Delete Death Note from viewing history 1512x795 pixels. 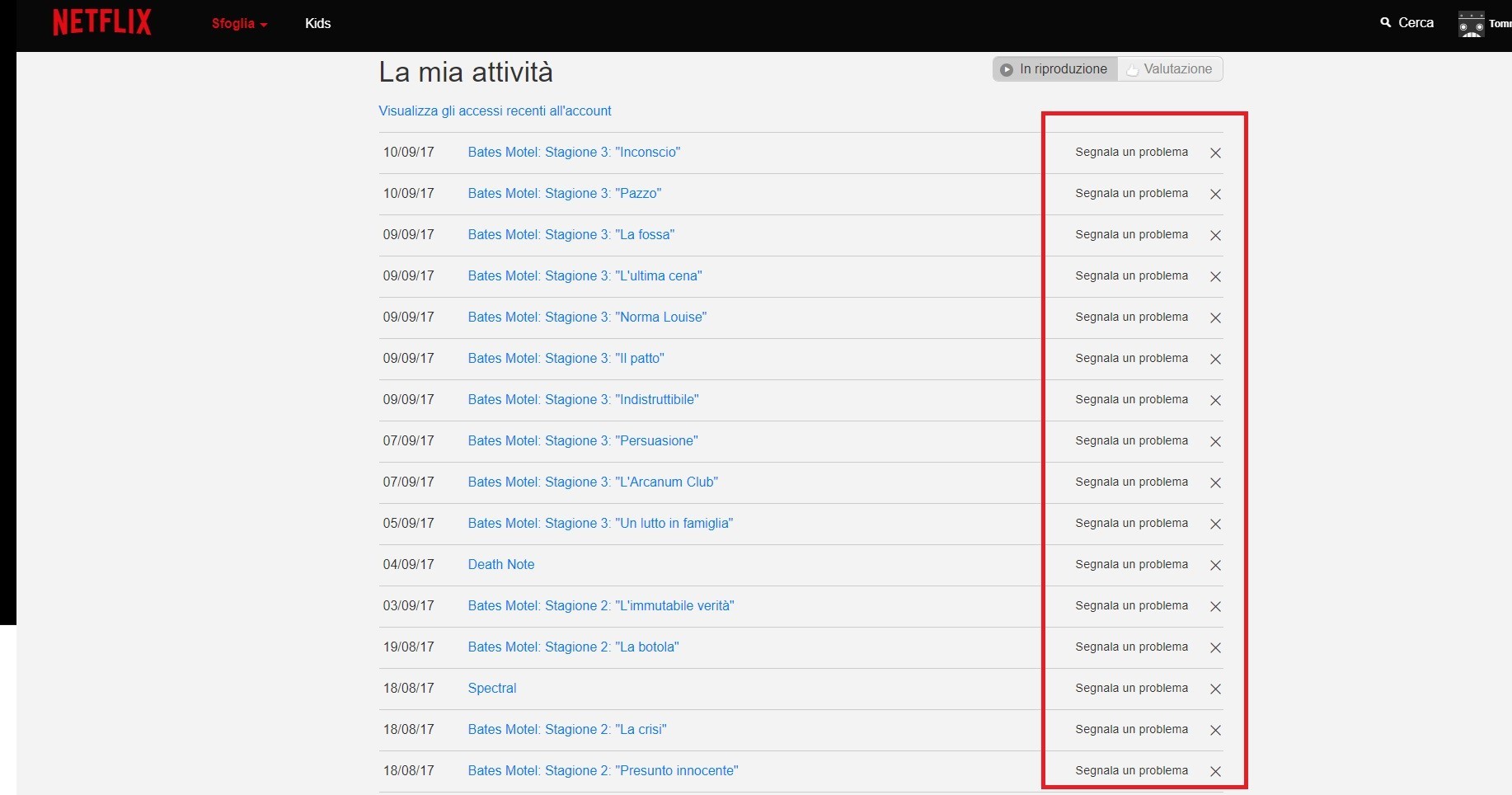coord(1215,565)
